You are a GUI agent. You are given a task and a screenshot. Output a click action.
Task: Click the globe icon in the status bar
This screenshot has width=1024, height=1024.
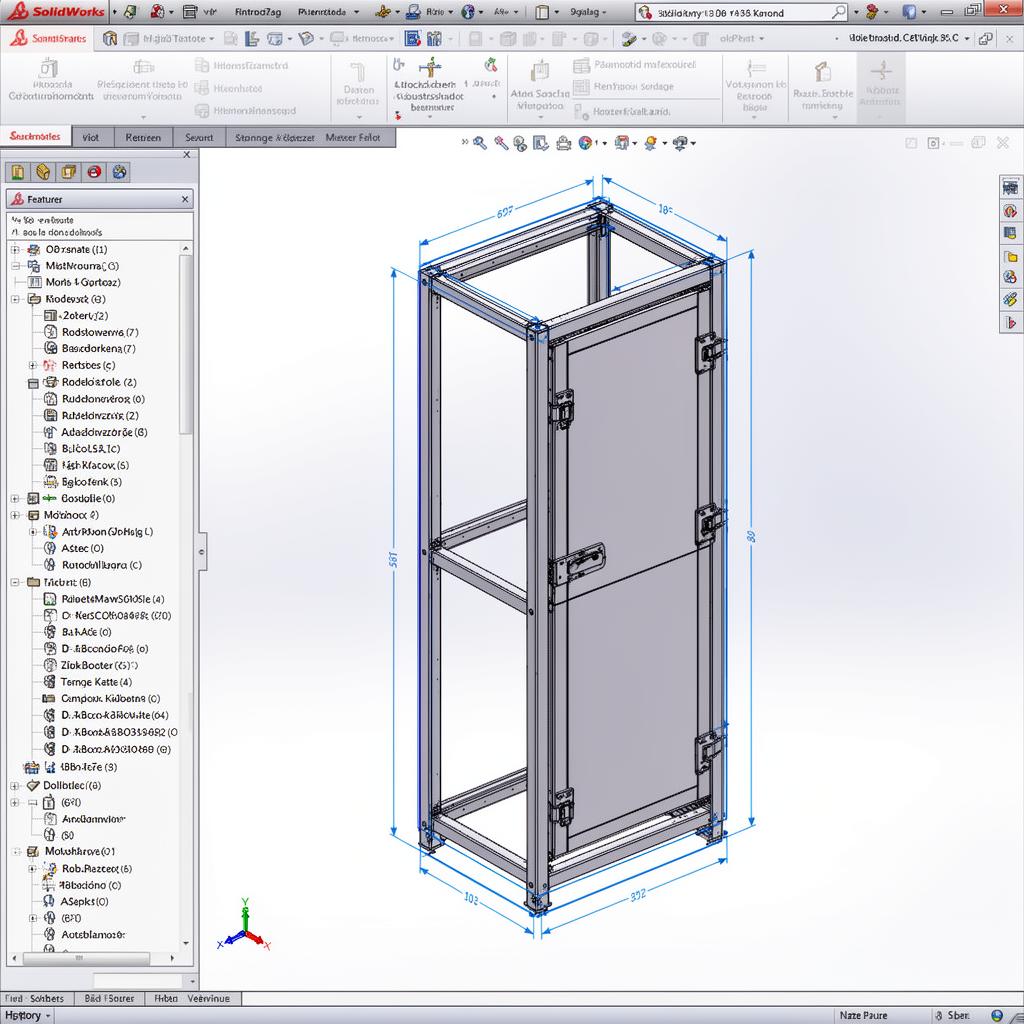(997, 1016)
